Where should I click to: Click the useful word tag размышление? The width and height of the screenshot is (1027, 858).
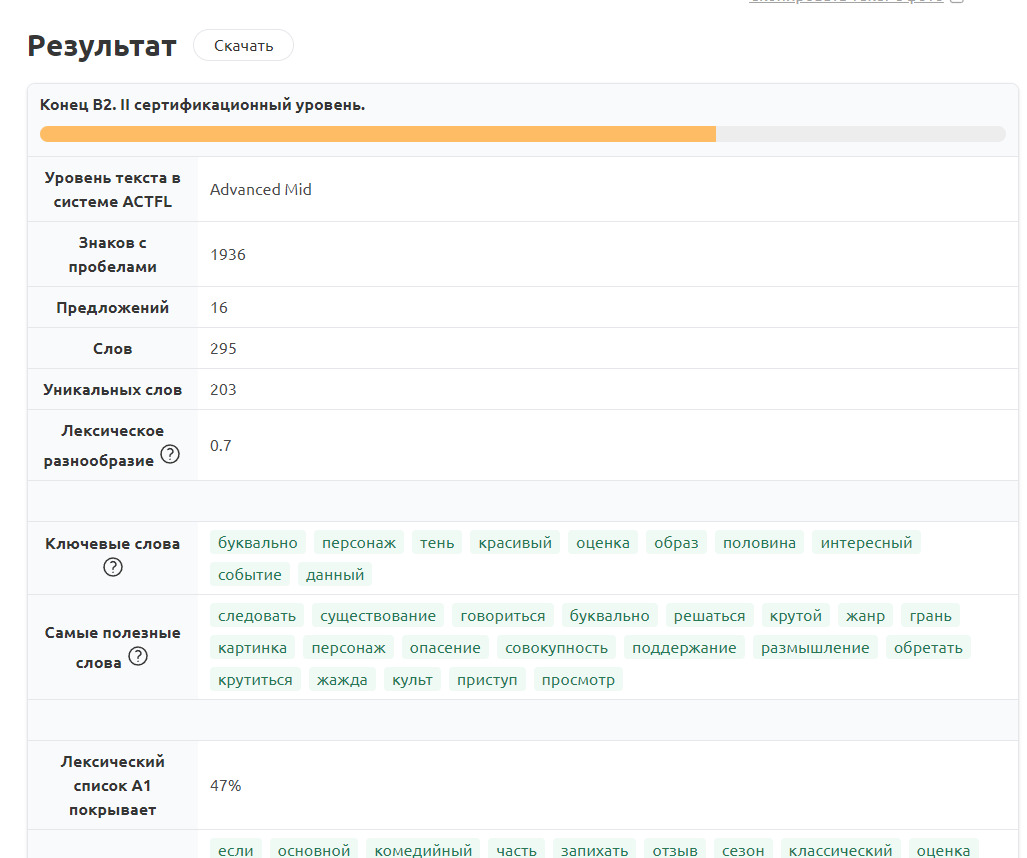(815, 648)
